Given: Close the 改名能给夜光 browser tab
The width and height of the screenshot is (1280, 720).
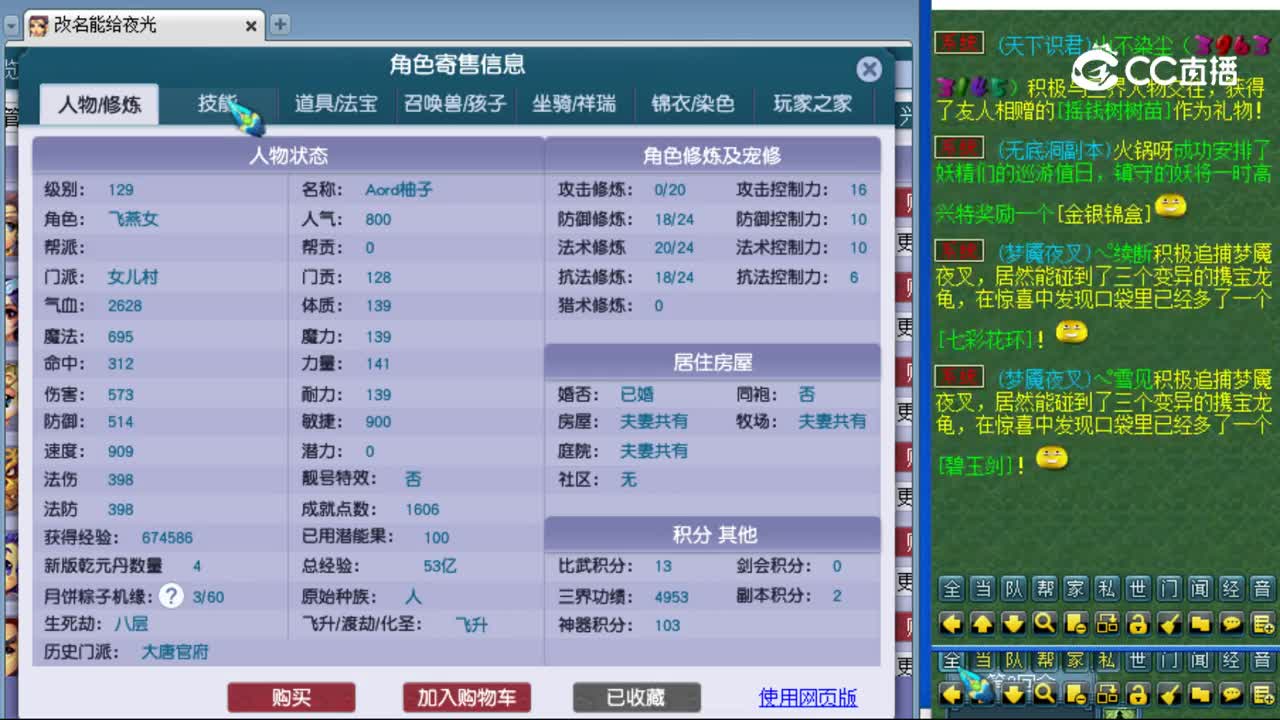Looking at the screenshot, I should point(251,26).
